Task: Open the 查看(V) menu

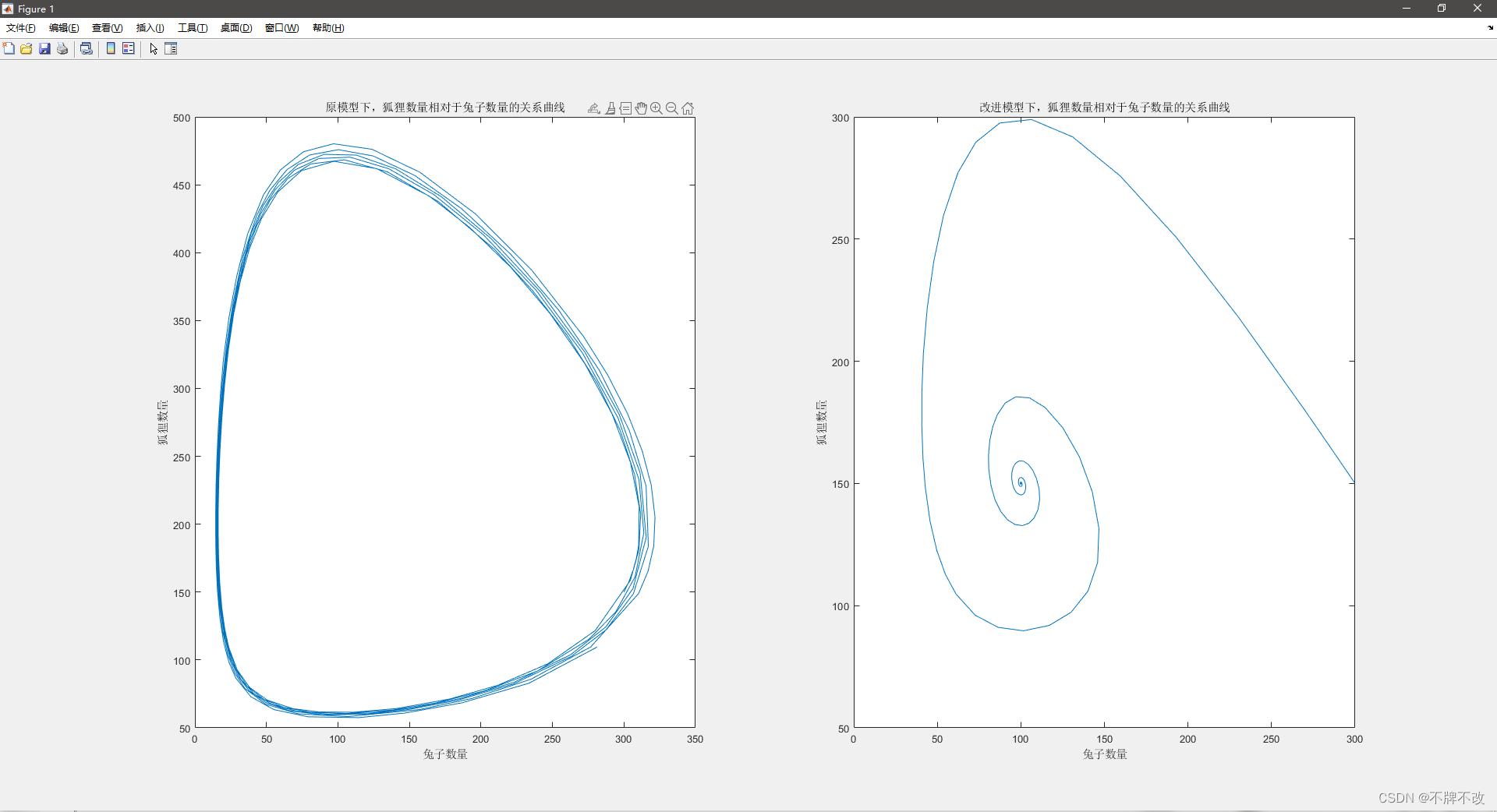Action: [x=108, y=28]
